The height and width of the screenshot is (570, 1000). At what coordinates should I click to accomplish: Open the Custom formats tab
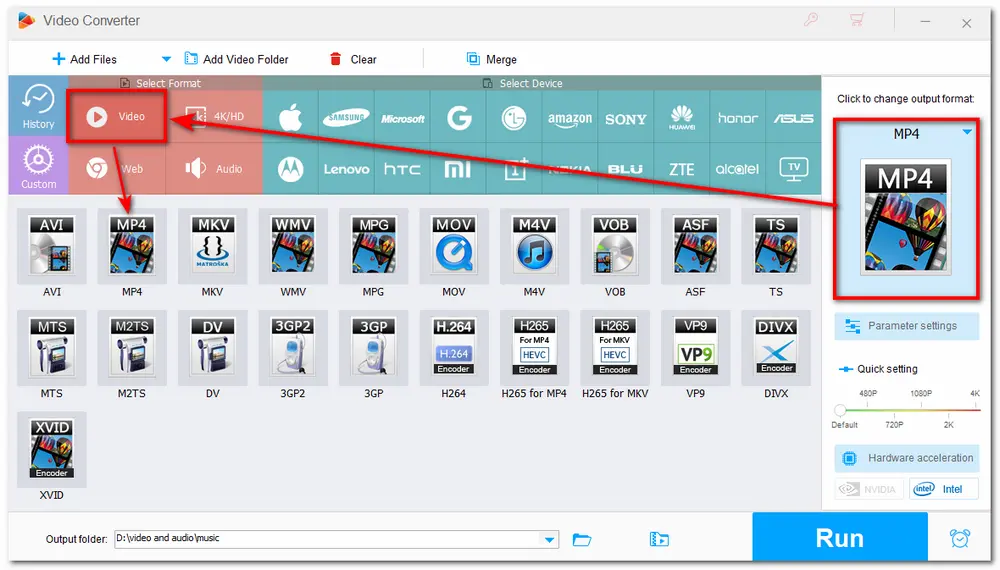pos(38,166)
